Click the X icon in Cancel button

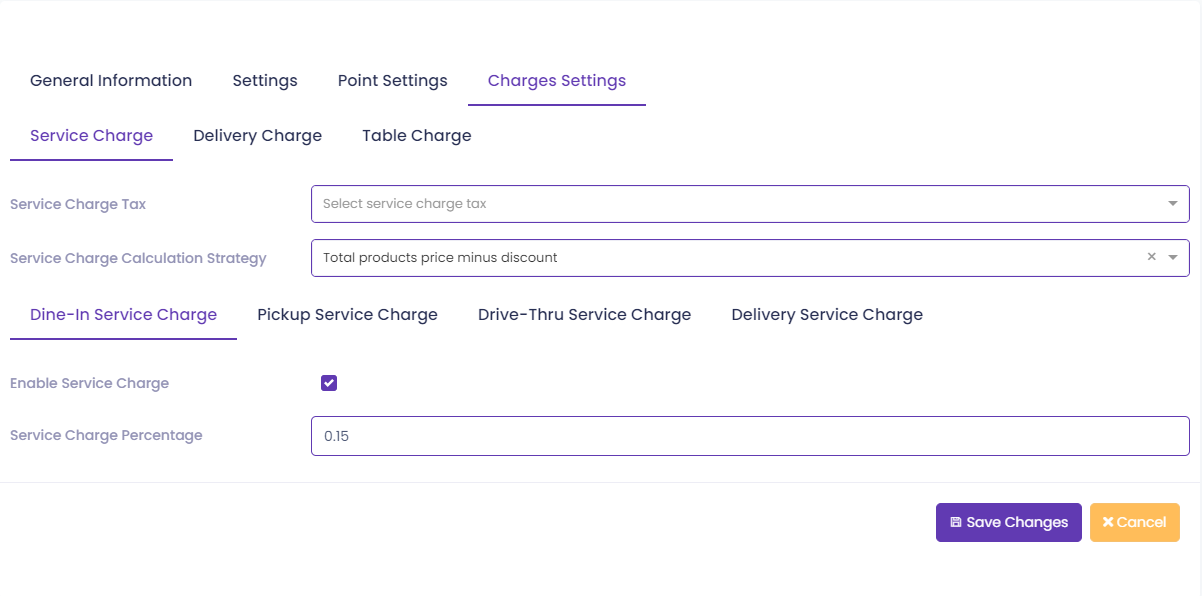(1108, 523)
